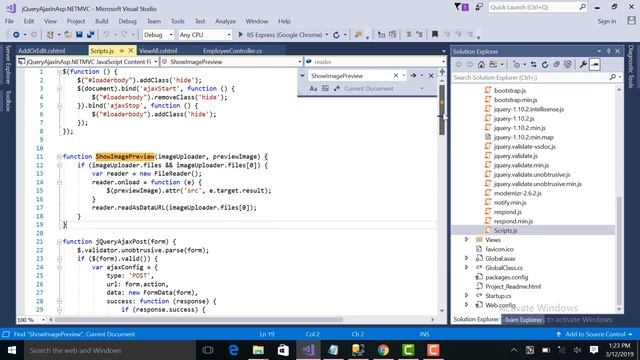640x360 pixels.
Task: Open Any CPU platform dropdown
Action: pyautogui.click(x=205, y=35)
